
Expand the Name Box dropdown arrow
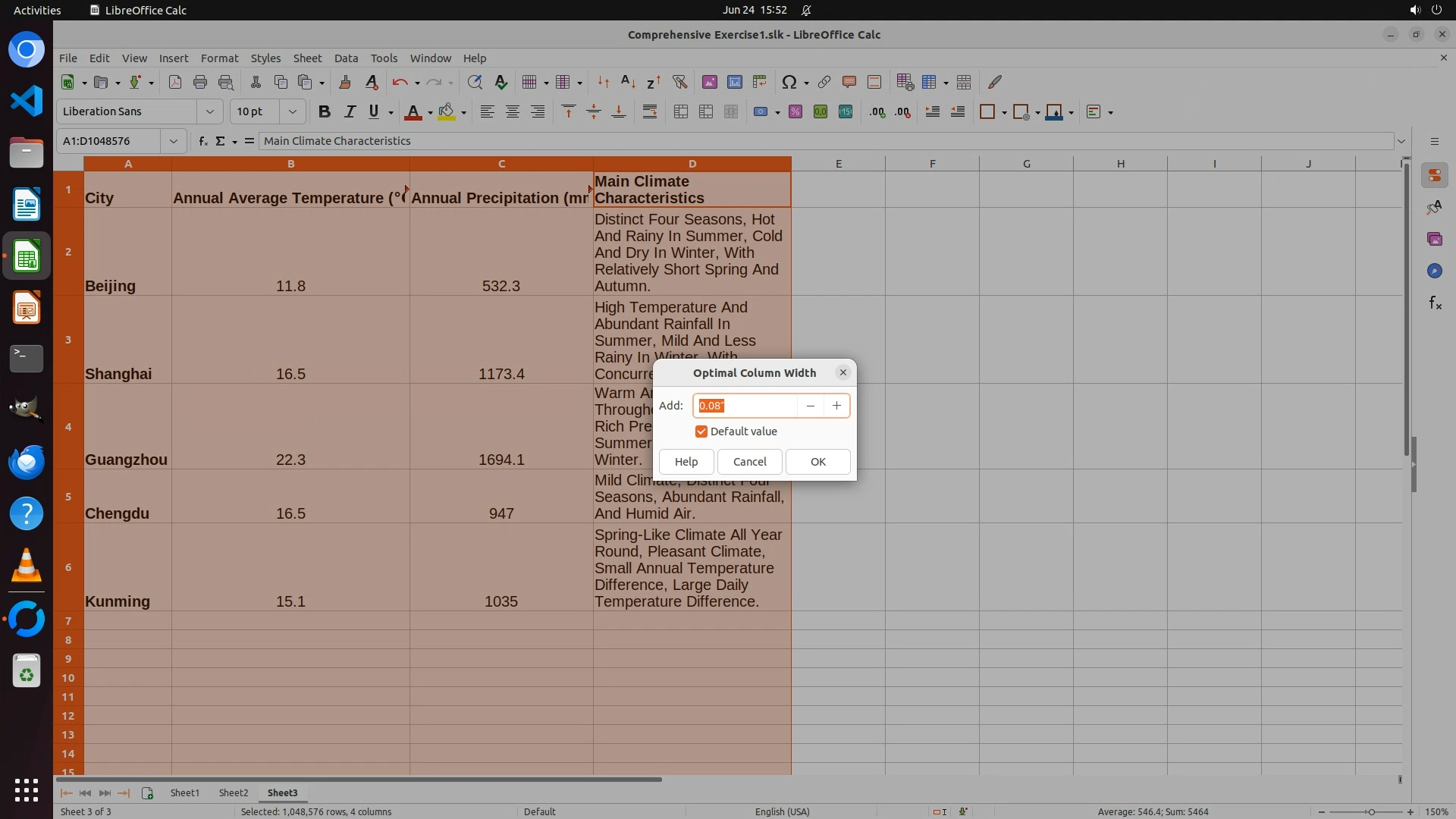tap(174, 141)
